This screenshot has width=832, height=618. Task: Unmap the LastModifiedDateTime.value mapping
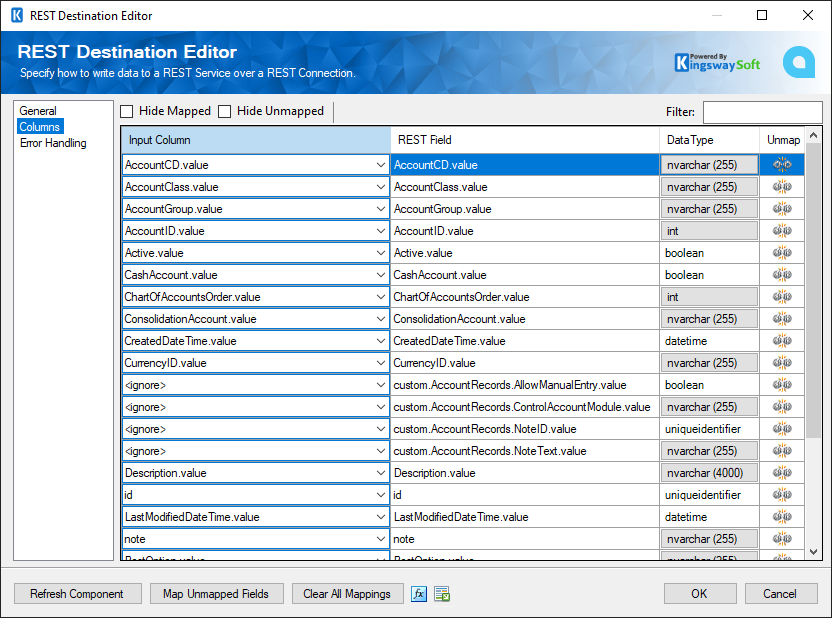(x=781, y=516)
